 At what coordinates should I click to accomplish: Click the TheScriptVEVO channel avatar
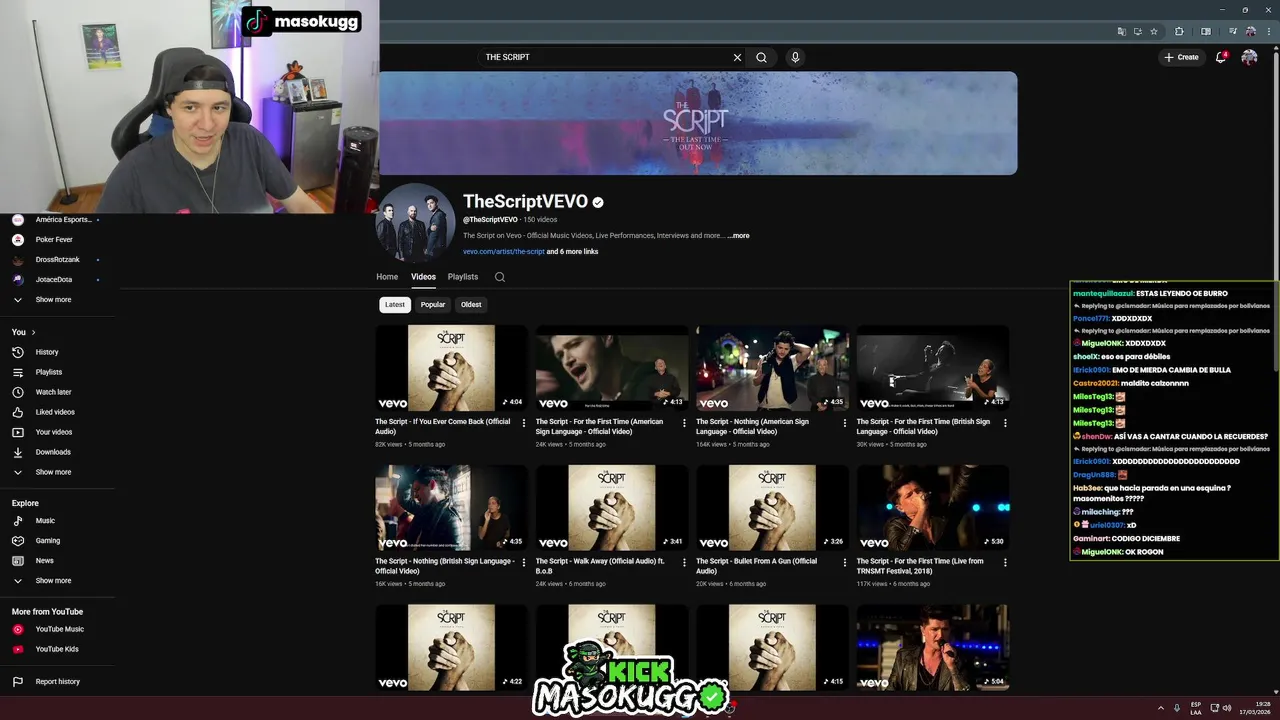click(x=415, y=223)
